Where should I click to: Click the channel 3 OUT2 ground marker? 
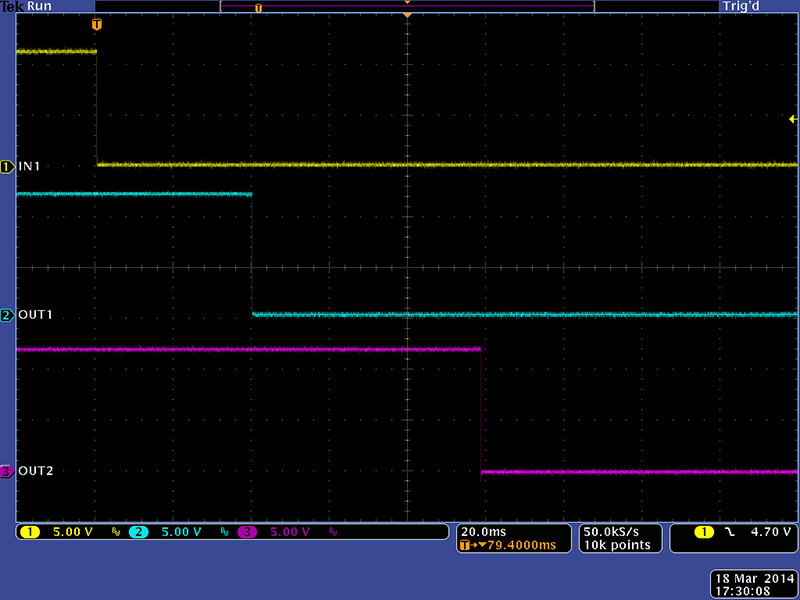(x=7, y=471)
